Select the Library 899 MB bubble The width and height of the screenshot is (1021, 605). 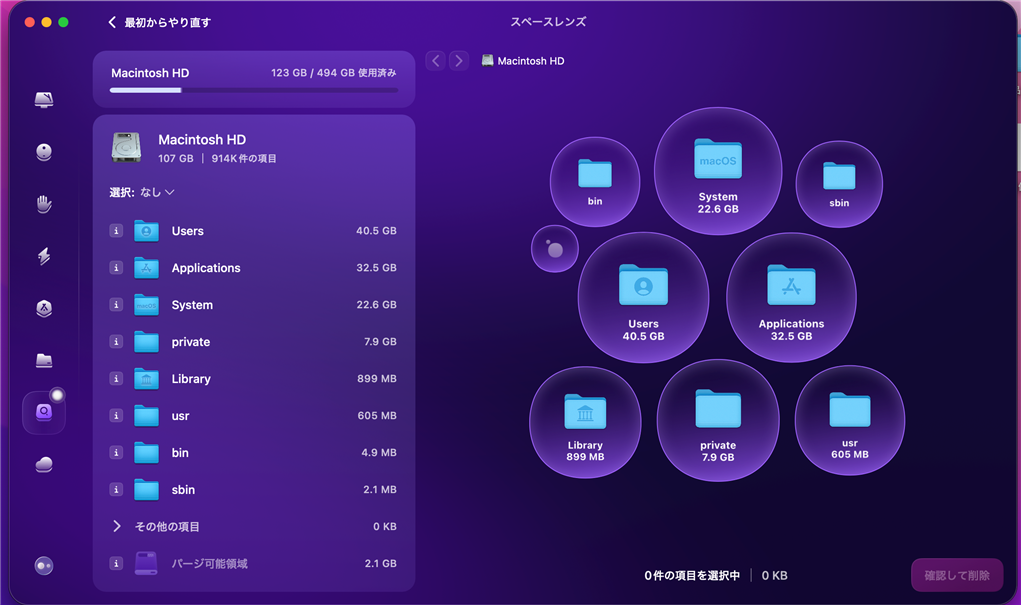coord(585,423)
